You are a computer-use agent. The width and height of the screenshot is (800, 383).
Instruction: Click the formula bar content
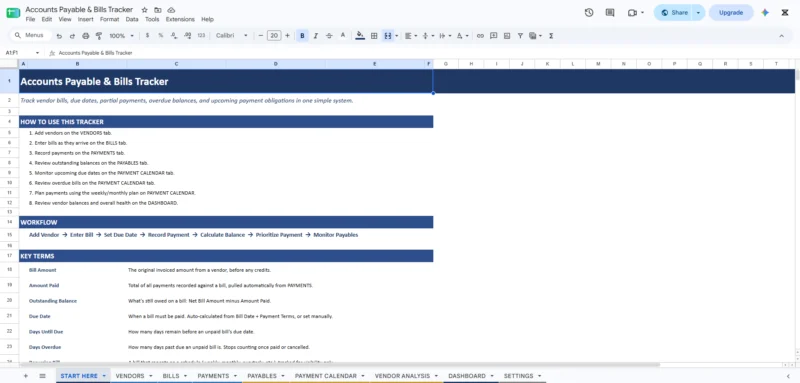coord(95,53)
